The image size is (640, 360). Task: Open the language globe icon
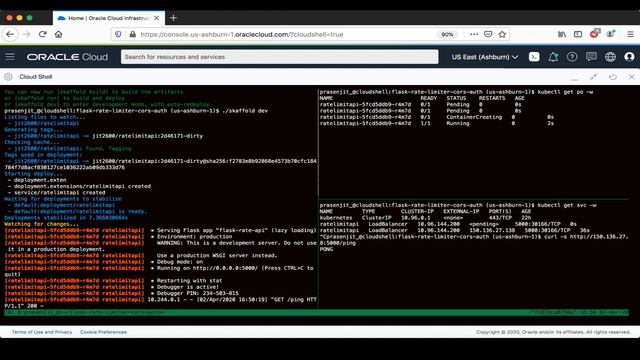(610, 57)
